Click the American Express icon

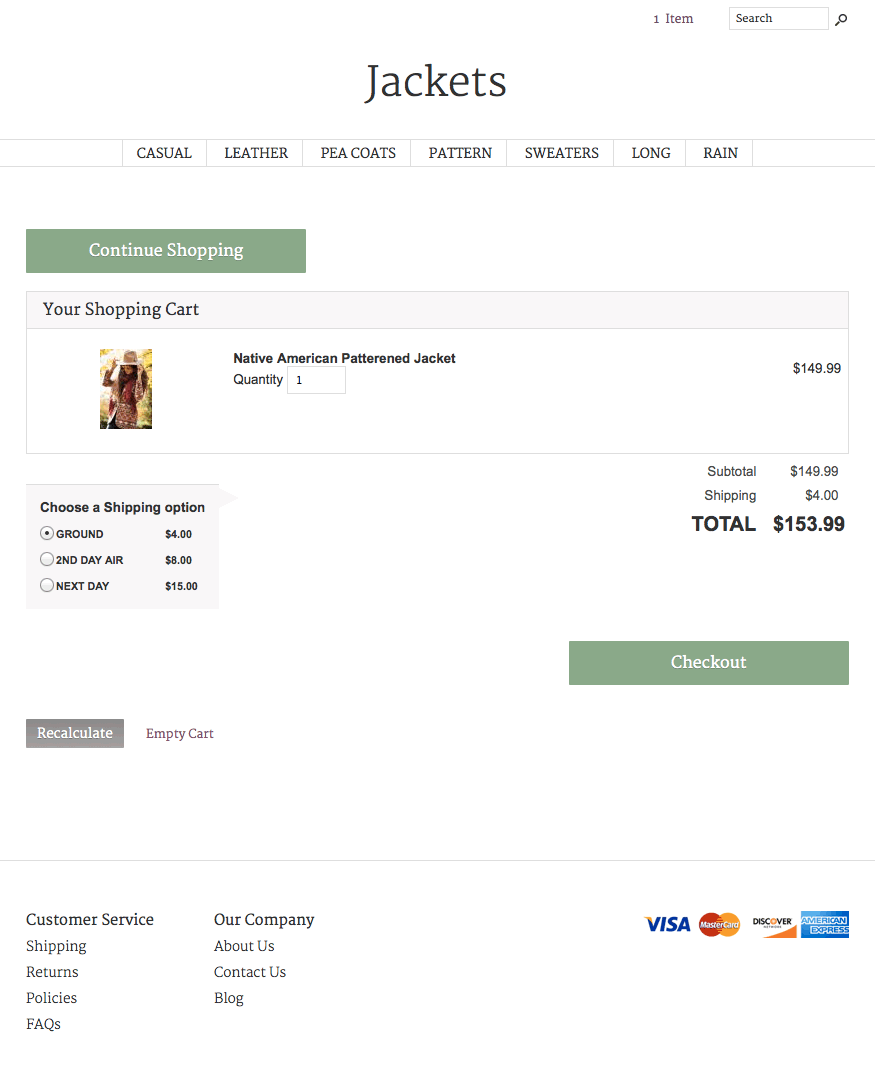point(825,925)
